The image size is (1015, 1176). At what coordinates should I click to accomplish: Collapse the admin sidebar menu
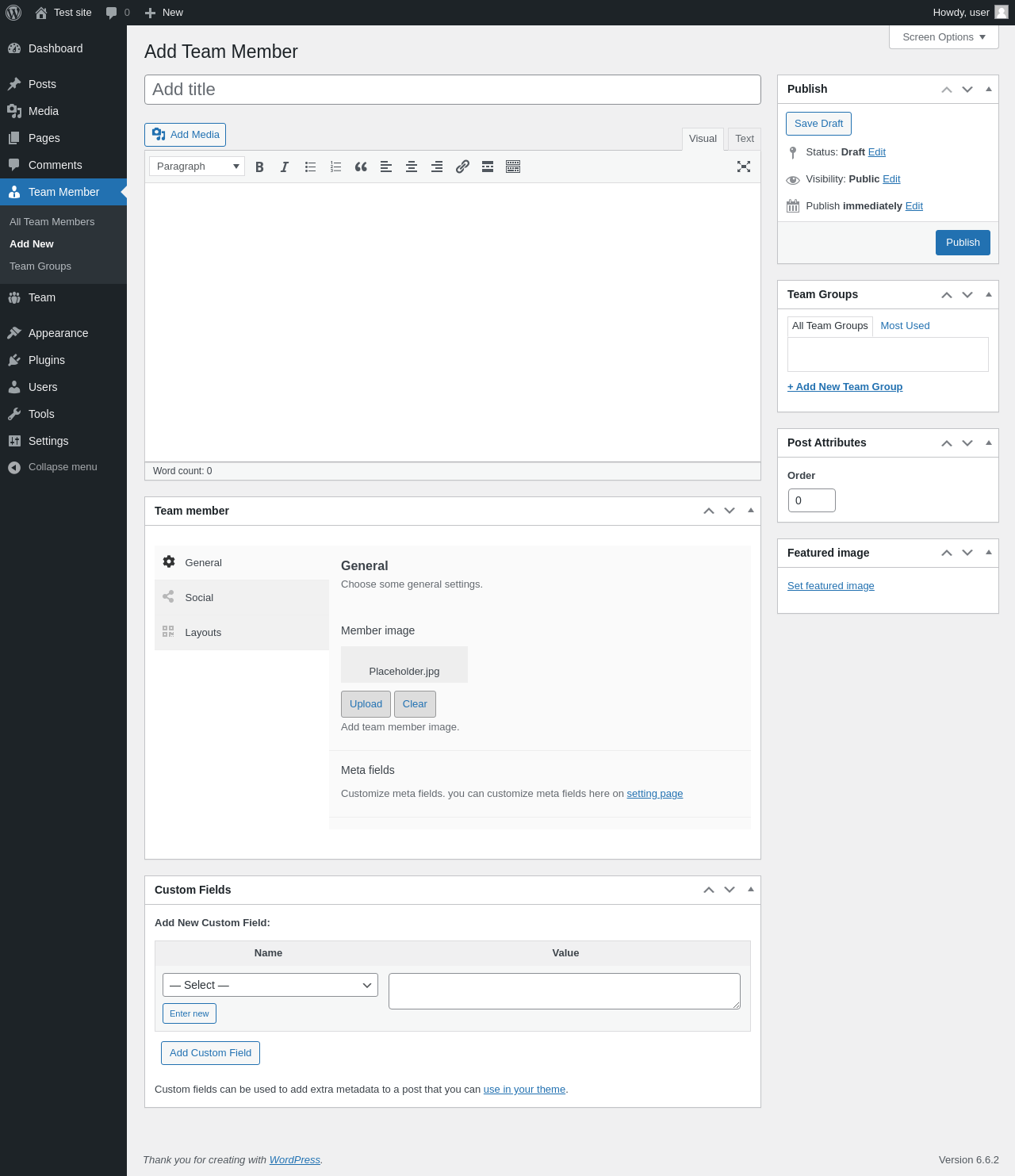tap(63, 467)
